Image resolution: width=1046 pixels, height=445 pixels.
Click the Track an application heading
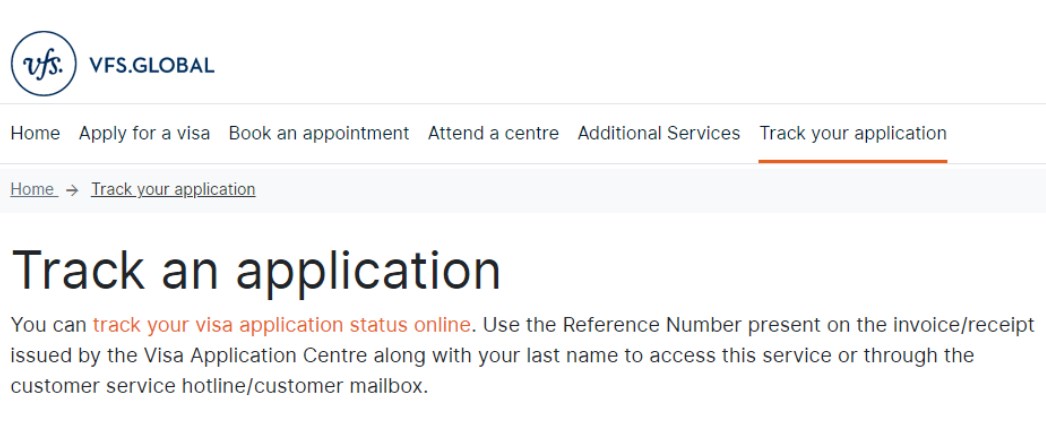click(256, 268)
